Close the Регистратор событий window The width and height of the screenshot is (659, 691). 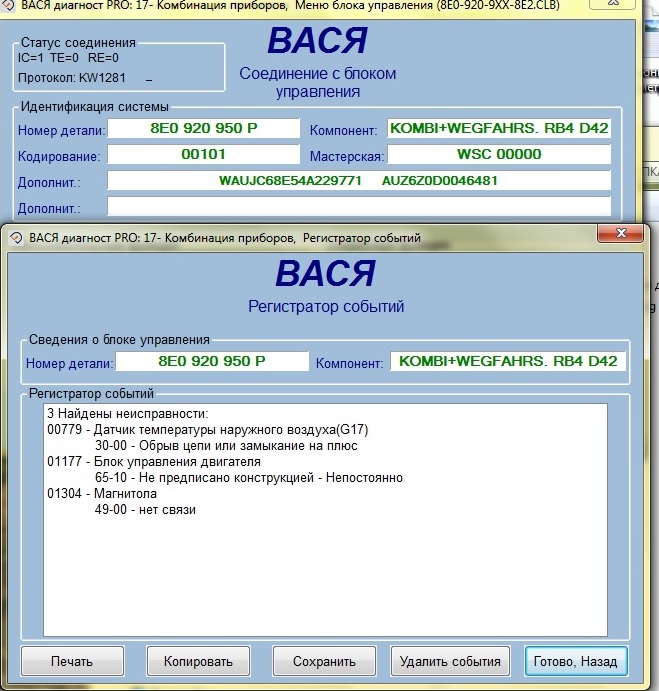coord(620,233)
